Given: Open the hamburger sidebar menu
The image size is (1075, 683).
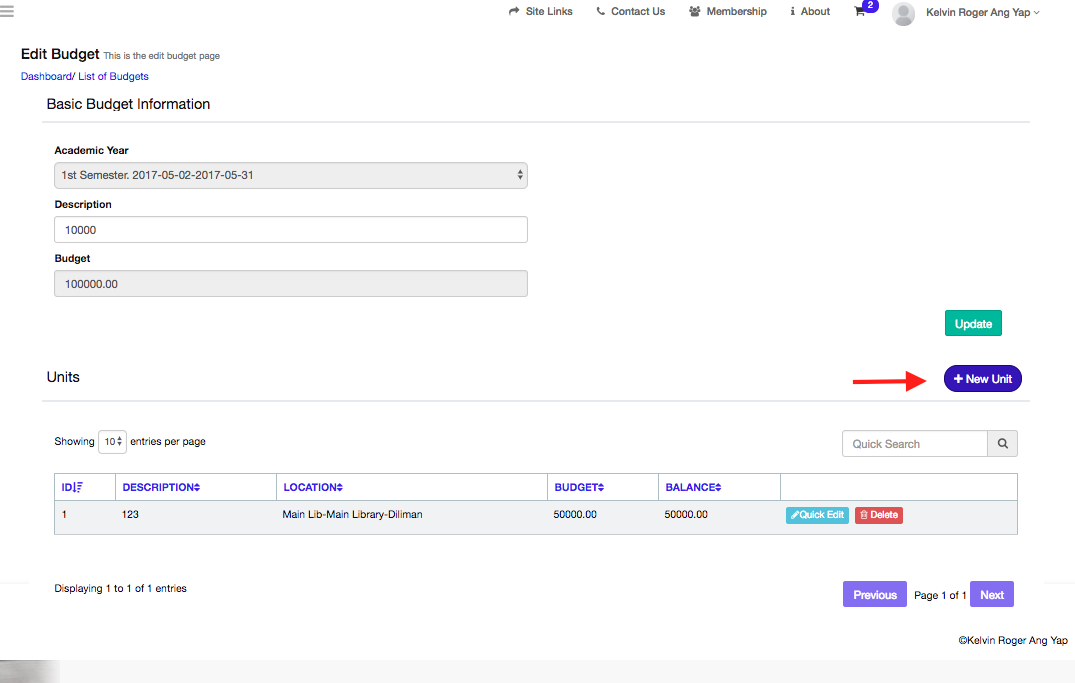Looking at the screenshot, I should (7, 12).
